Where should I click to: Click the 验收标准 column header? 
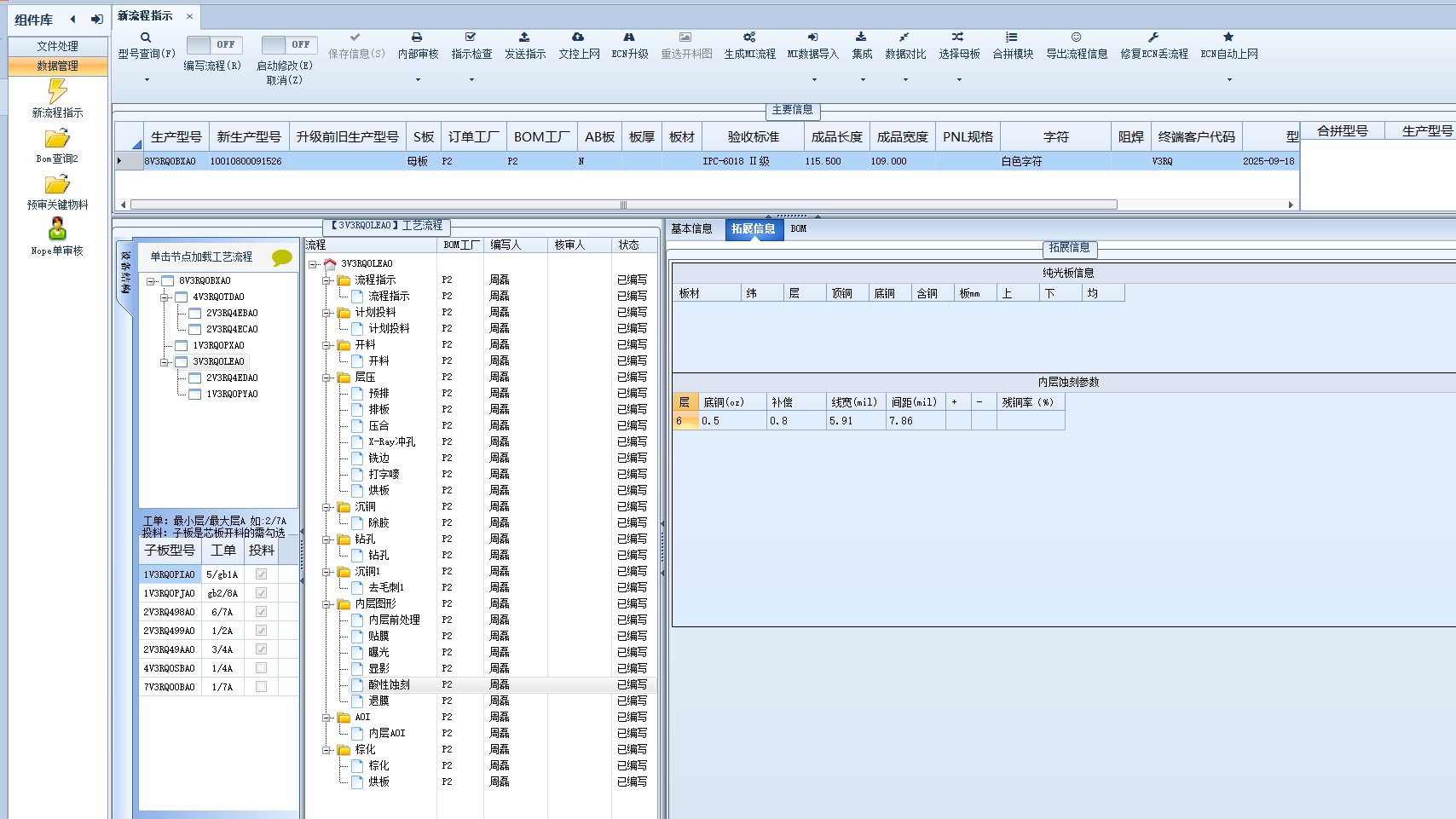coord(754,137)
